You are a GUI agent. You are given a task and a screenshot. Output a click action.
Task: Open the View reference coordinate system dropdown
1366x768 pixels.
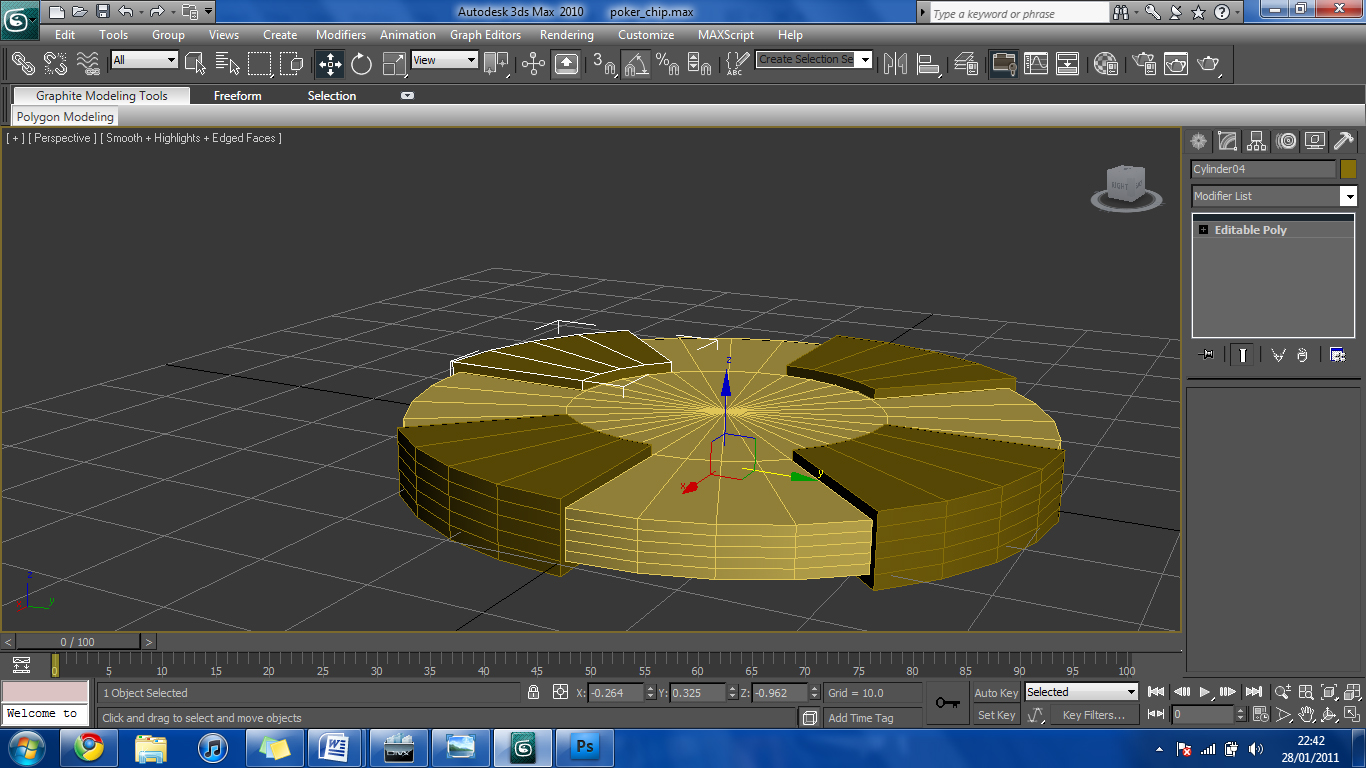[444, 59]
